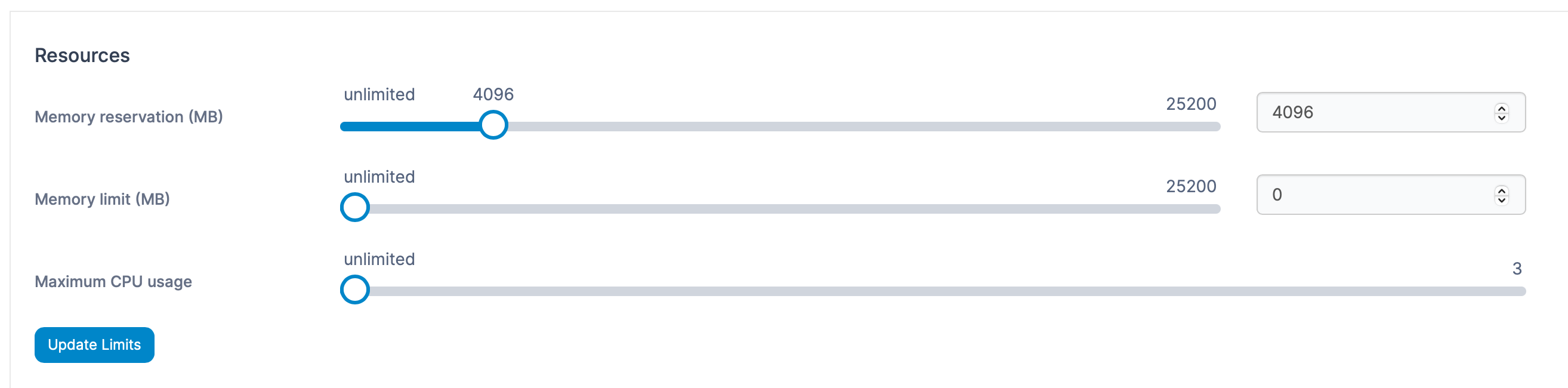This screenshot has height=388, width=1568.
Task: Click the maximum value 3 above CPU slider
Action: (1516, 269)
